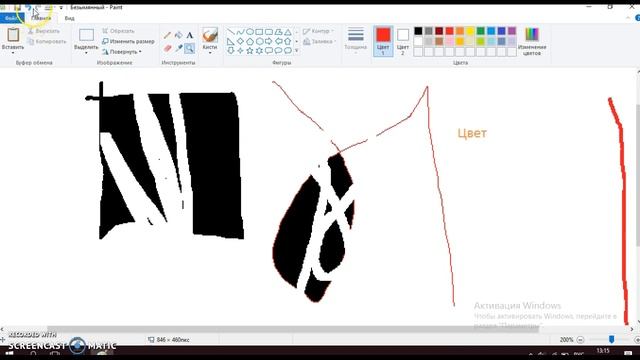Choose the Rounded rectangle shape
This screenshot has height=360, width=640.
point(269,32)
